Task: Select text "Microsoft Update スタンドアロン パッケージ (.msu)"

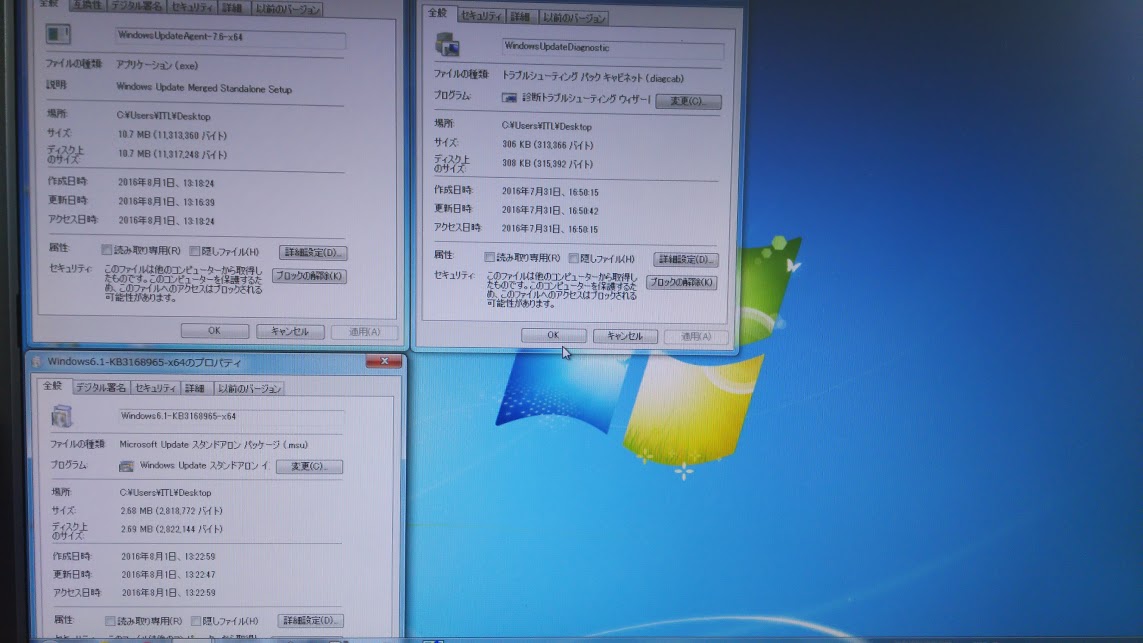Action: tap(214, 445)
